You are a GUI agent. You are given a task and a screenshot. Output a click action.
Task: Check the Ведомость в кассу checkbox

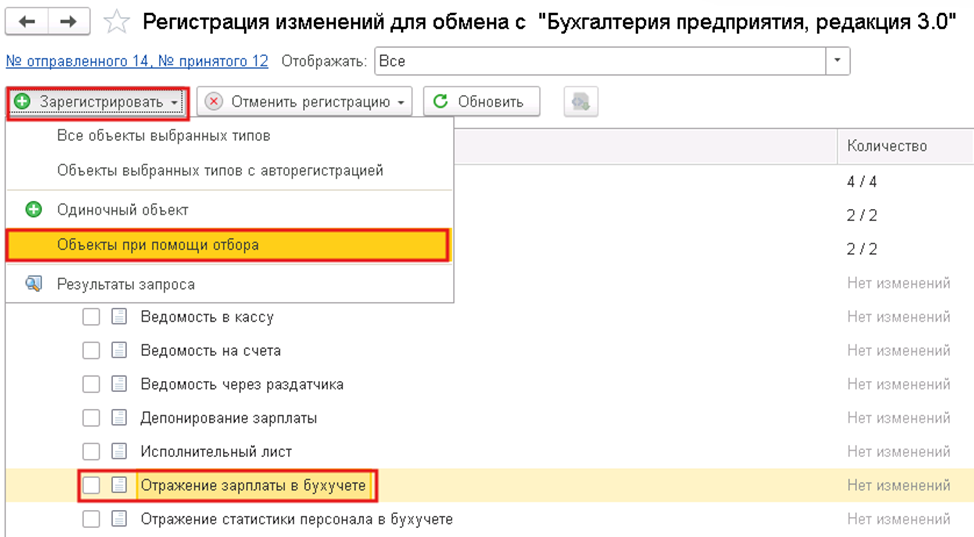91,317
